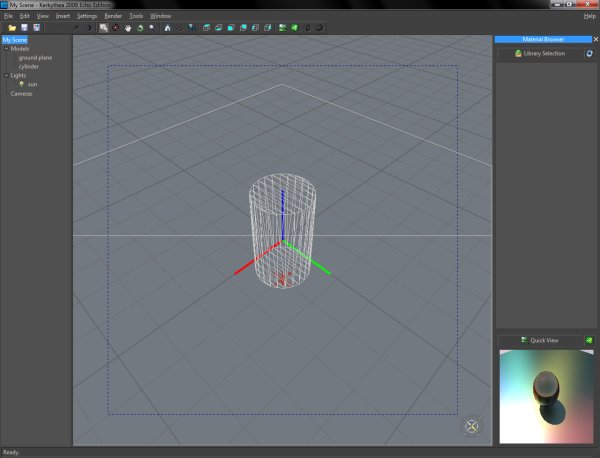Refresh the material library with the refresh icon

click(x=589, y=53)
